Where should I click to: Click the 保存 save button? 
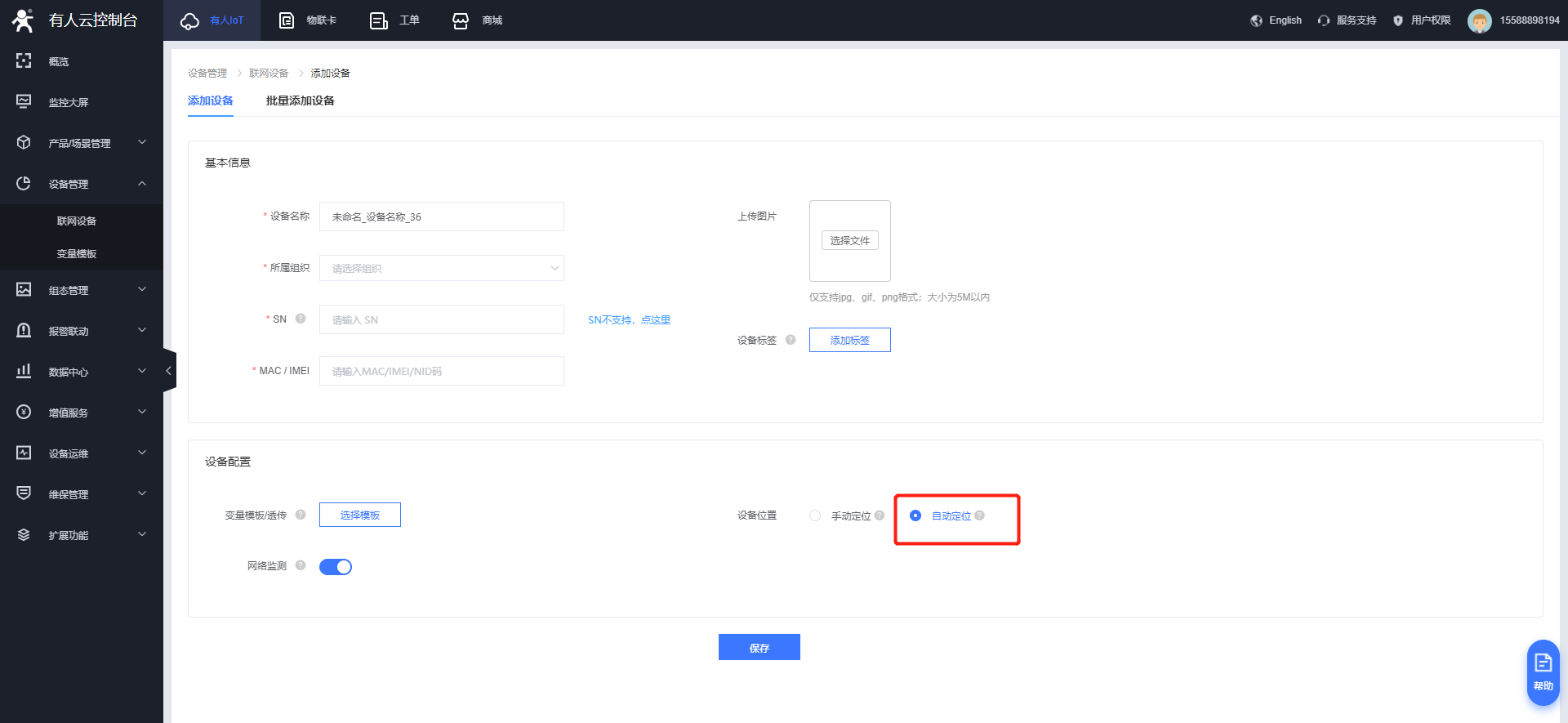click(x=759, y=647)
